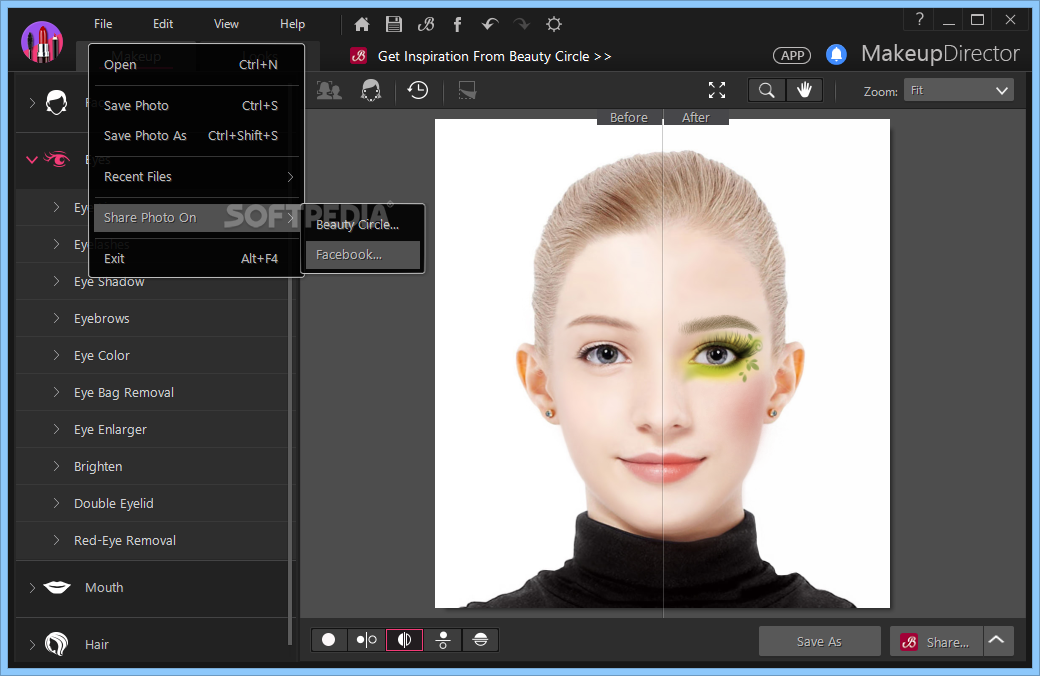Click the Save As button

pos(819,642)
